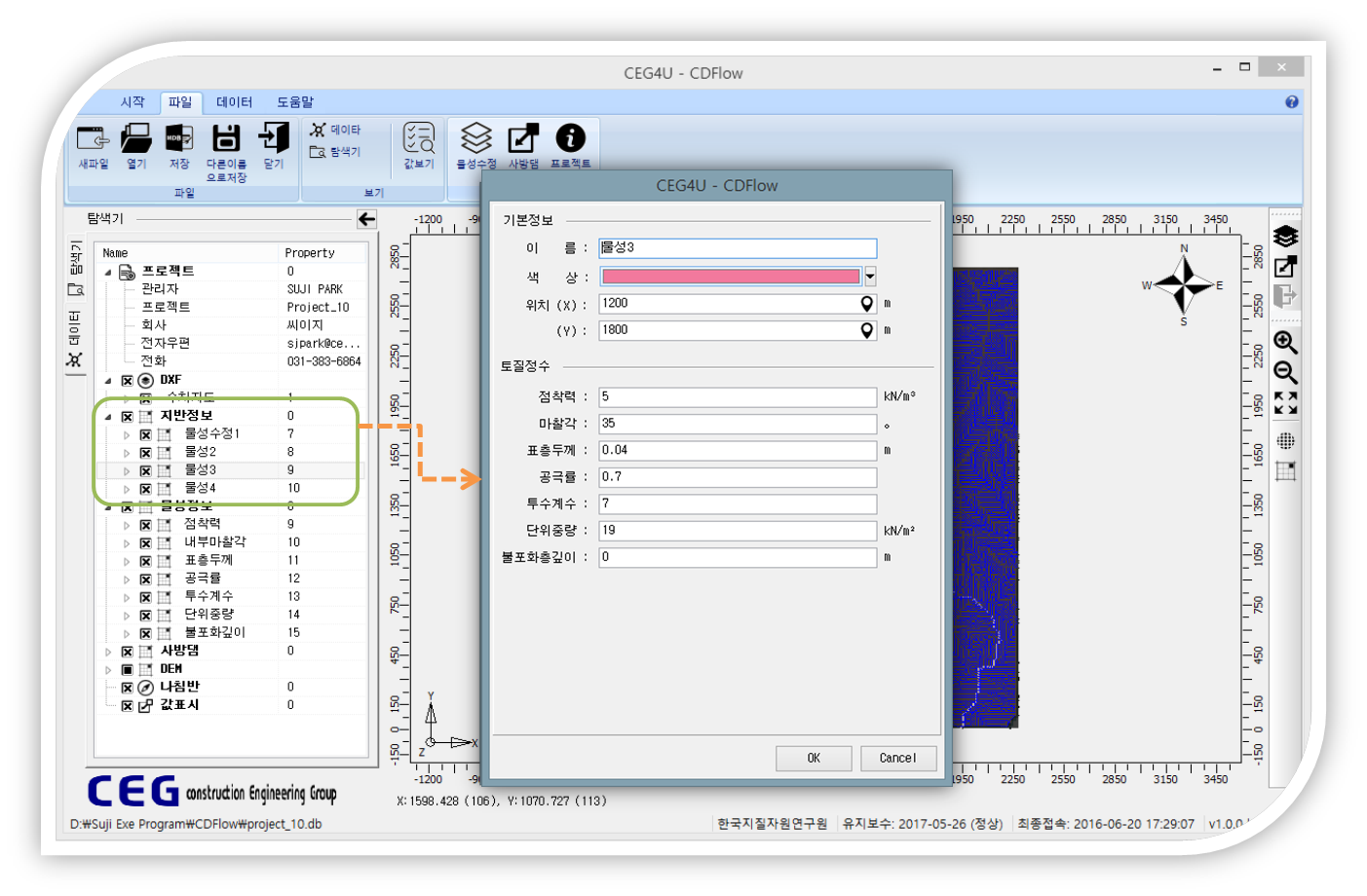Click the 전자우편 row in tree

point(232,343)
